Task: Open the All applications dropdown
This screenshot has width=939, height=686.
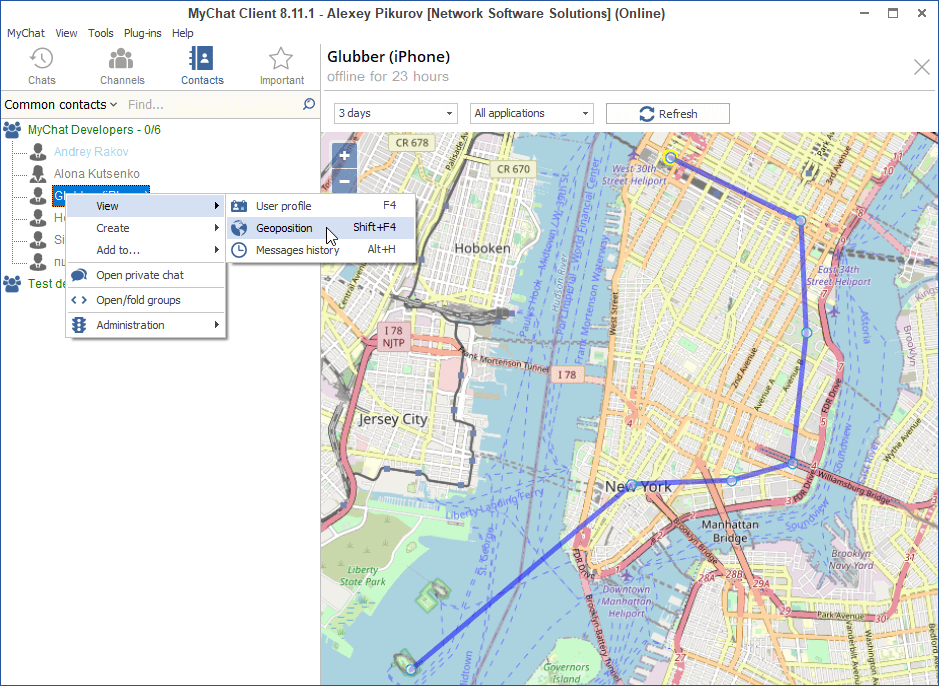Action: pyautogui.click(x=531, y=113)
